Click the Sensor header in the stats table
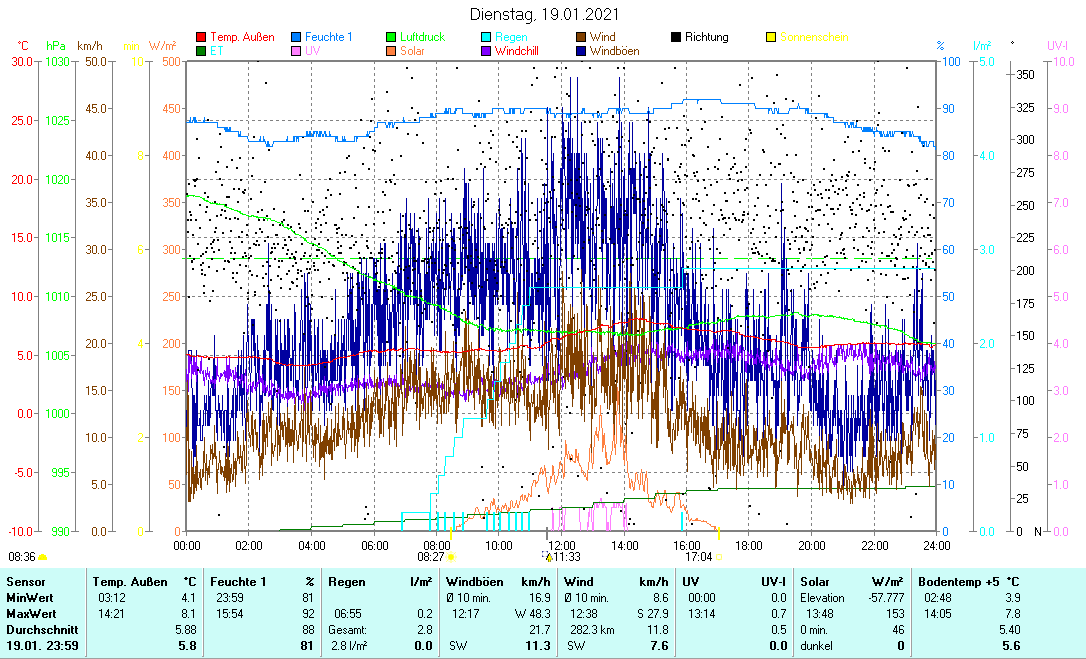Viewport: 1086px width, 659px height. 24,581
